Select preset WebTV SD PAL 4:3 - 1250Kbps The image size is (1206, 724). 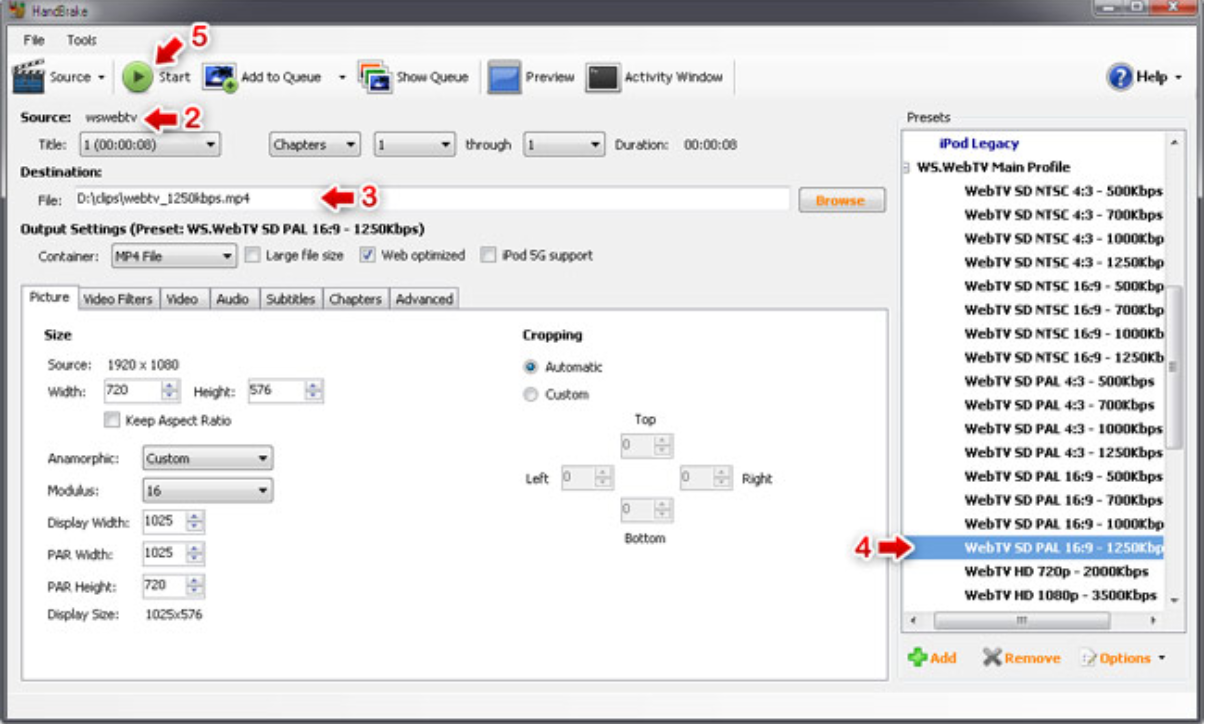pyautogui.click(x=1063, y=453)
